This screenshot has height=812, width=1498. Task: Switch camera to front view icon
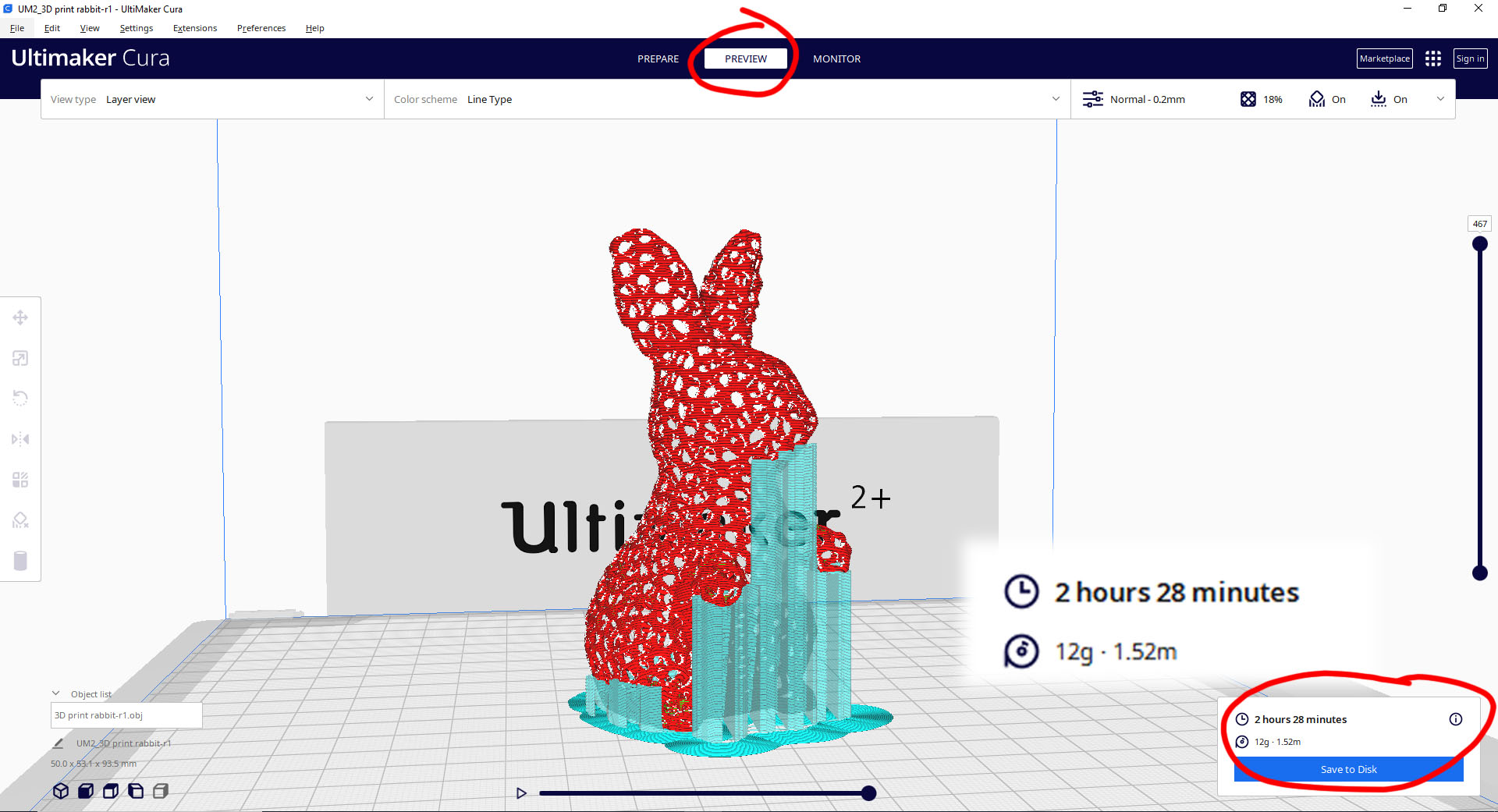[x=86, y=791]
